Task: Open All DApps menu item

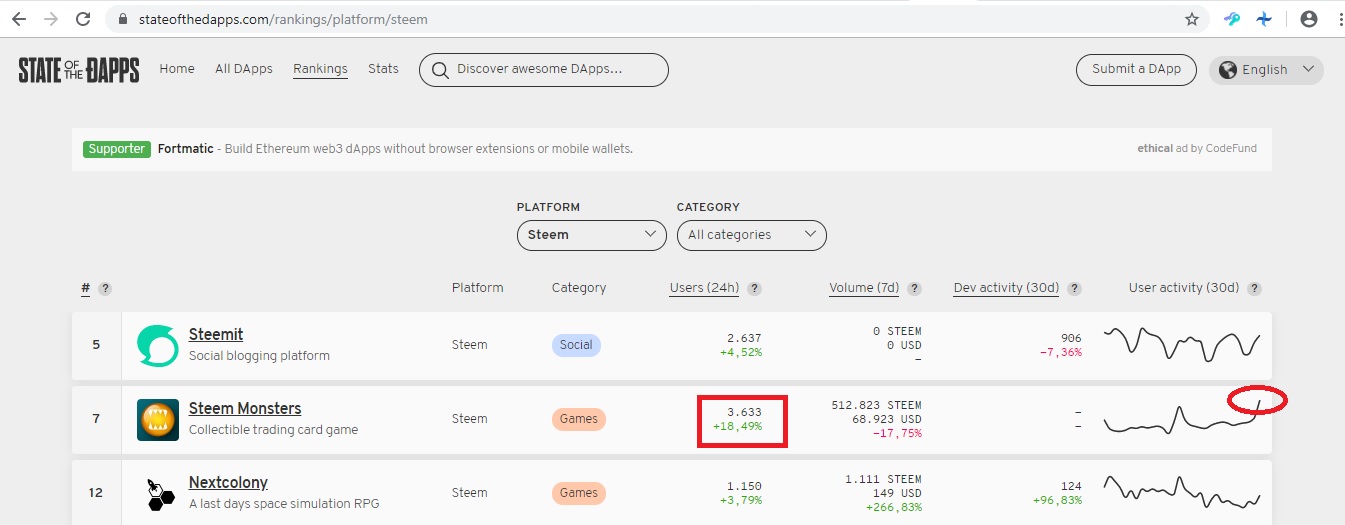Action: [244, 69]
